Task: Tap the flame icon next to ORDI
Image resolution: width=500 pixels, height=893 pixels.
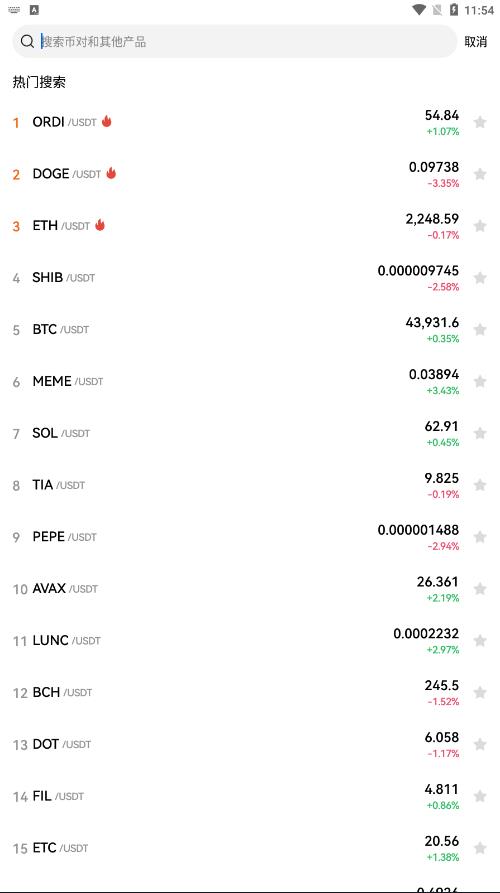Action: point(106,121)
